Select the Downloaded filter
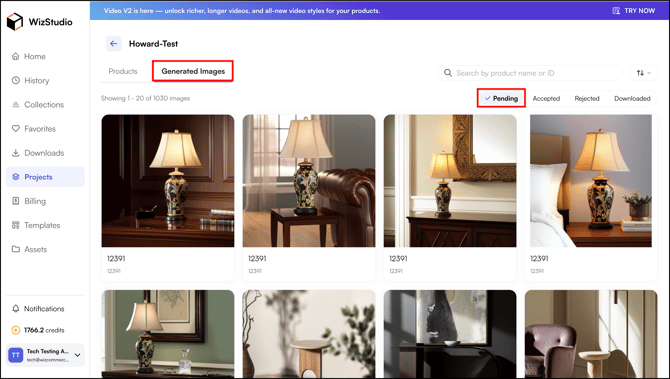 pyautogui.click(x=632, y=98)
